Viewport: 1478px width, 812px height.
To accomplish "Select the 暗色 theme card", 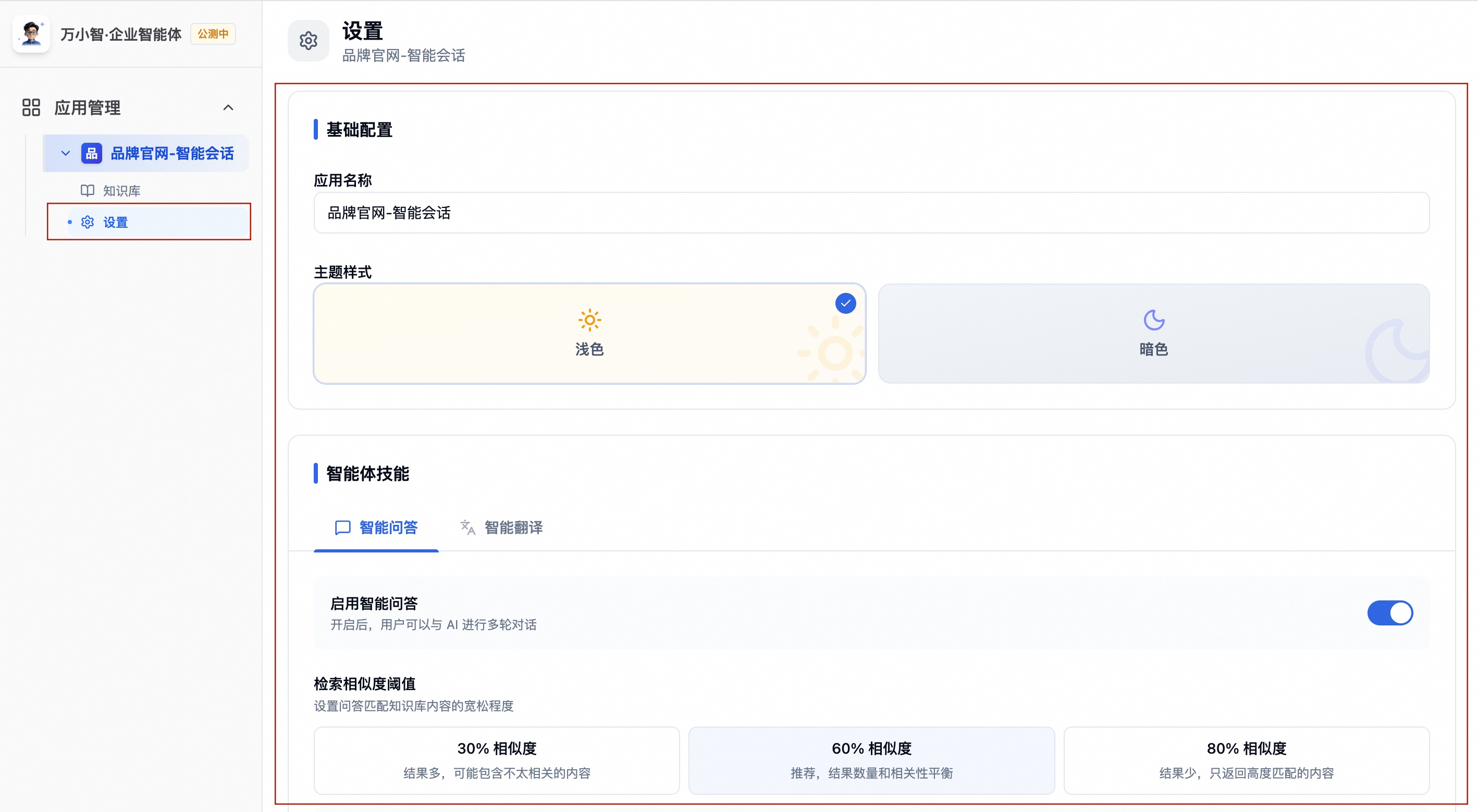I will [1154, 334].
